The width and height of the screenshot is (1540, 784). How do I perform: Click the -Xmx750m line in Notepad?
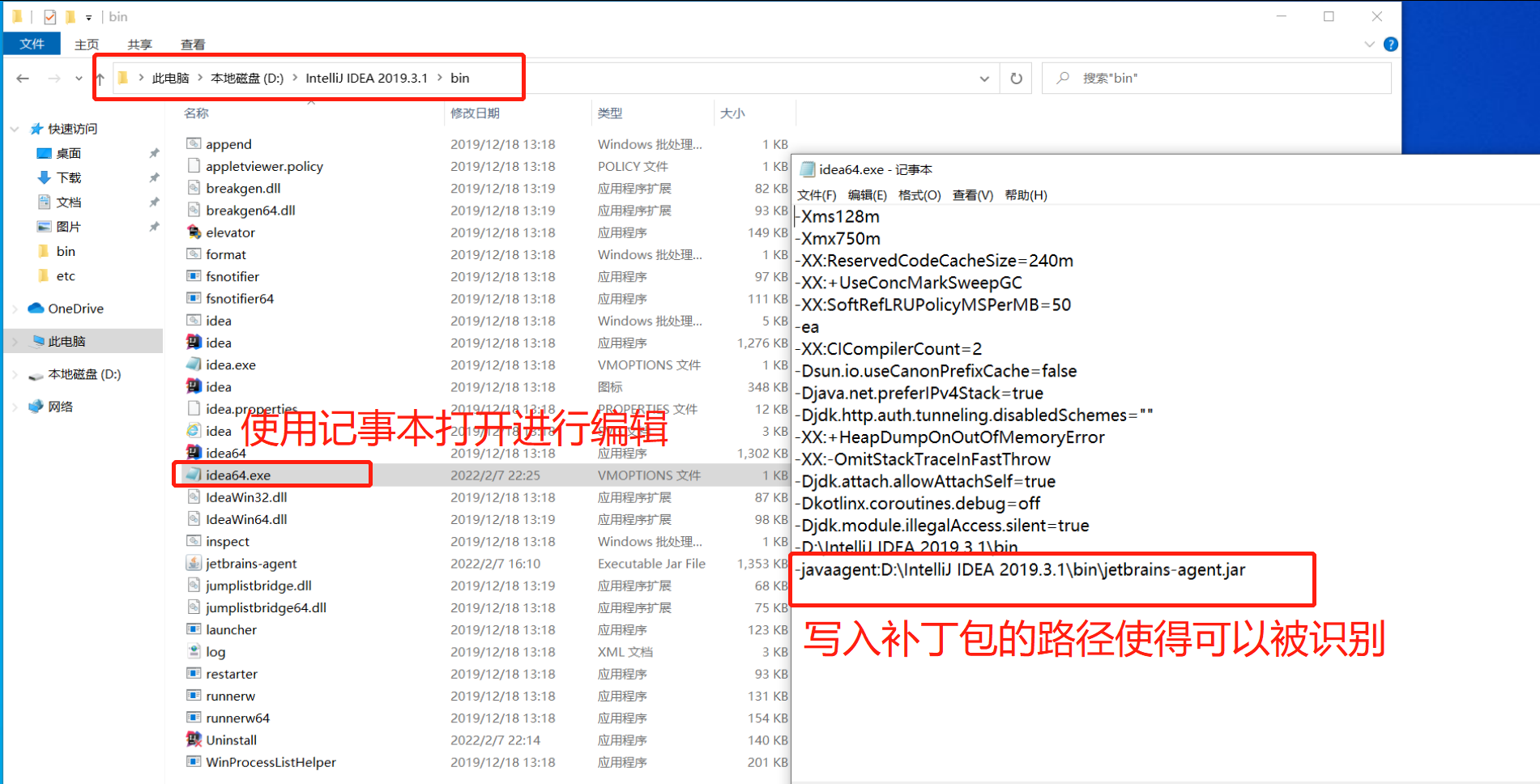(x=839, y=239)
